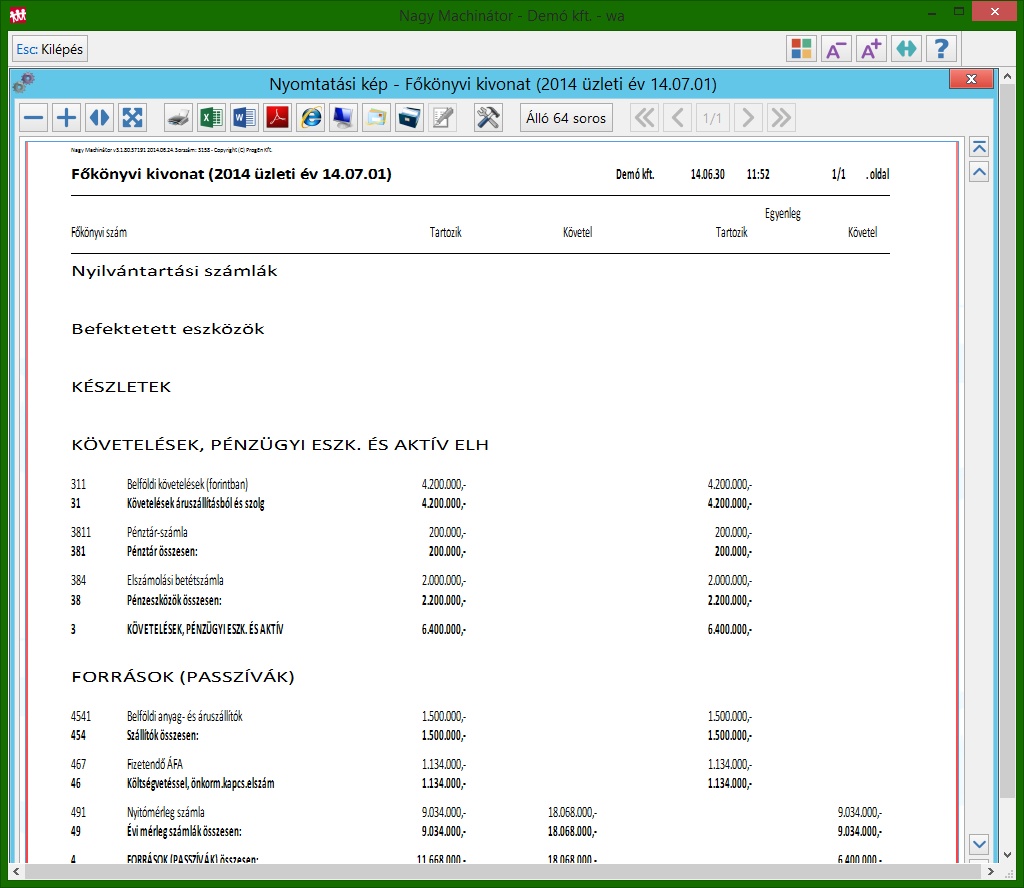Print the report with printer icon
The width and height of the screenshot is (1024, 888).
click(178, 118)
